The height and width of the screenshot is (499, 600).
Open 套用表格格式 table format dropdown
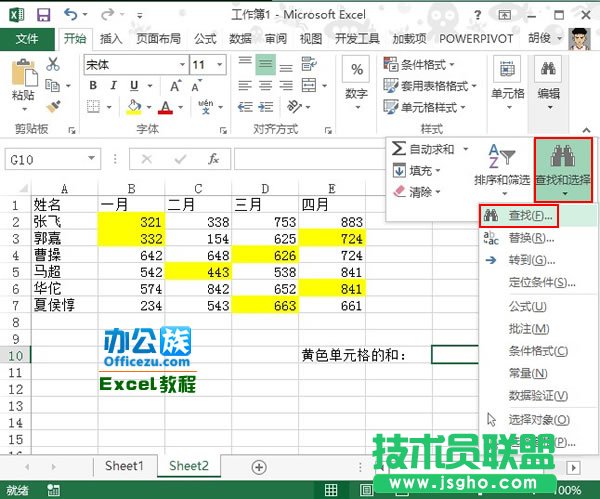430,86
